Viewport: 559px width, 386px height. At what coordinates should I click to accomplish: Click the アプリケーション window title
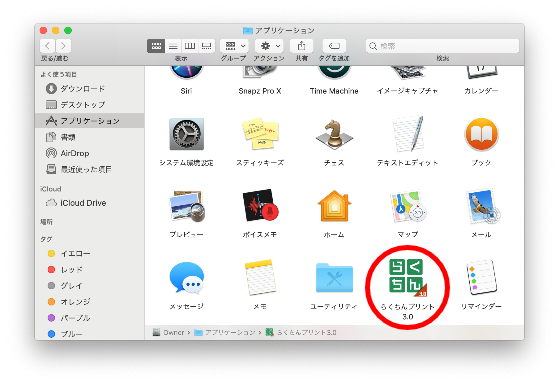(279, 30)
